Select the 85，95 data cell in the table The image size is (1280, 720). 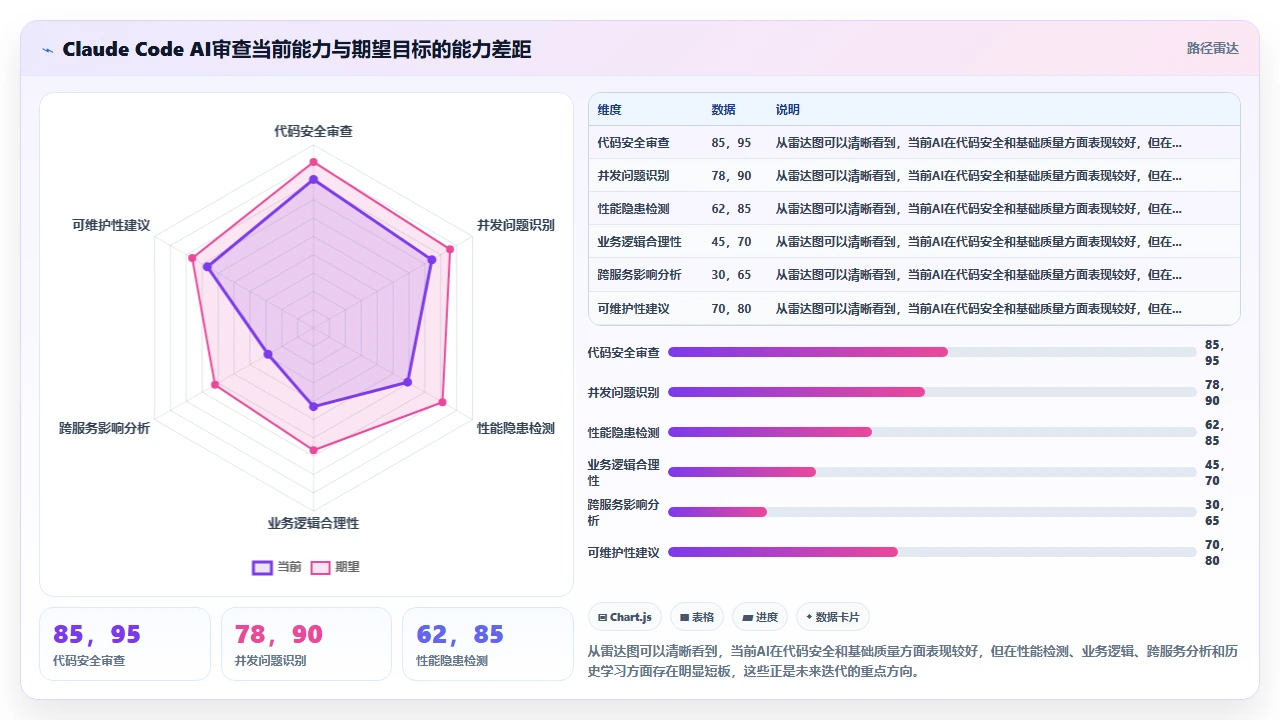coord(731,143)
